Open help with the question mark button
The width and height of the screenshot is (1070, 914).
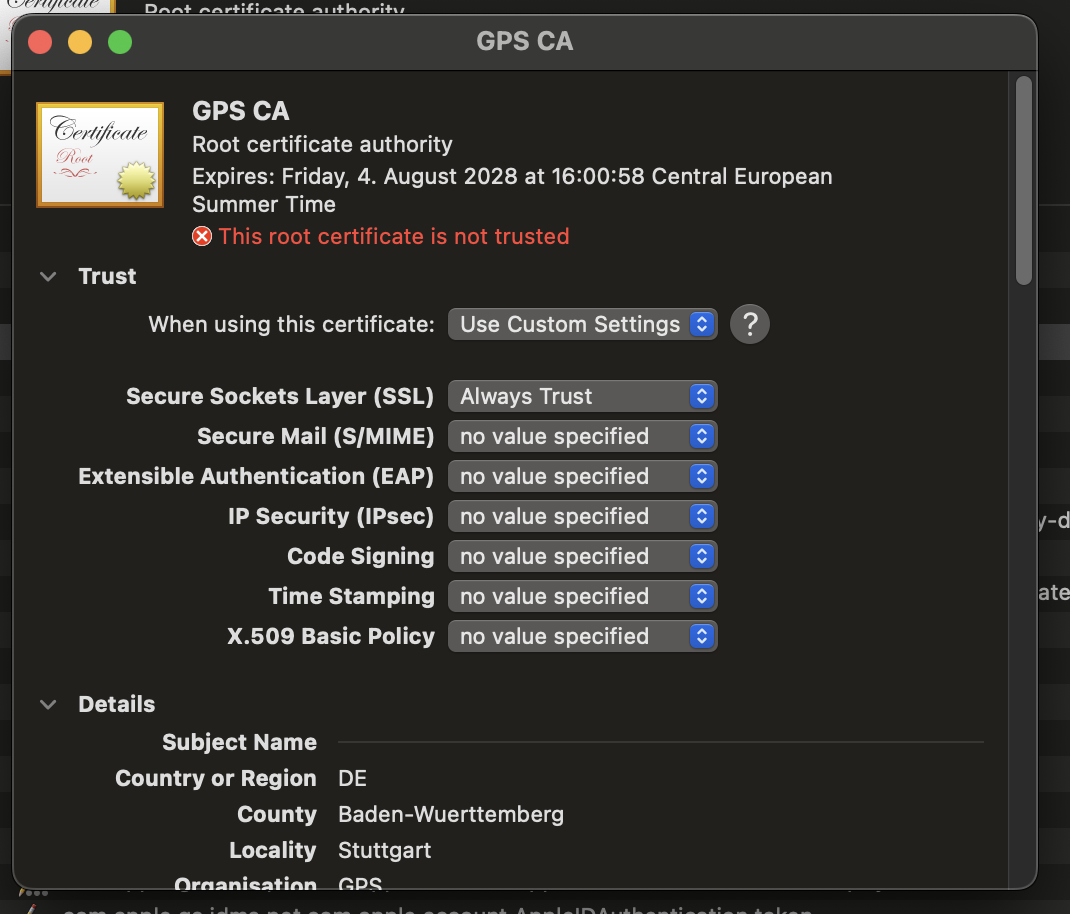pyautogui.click(x=749, y=325)
